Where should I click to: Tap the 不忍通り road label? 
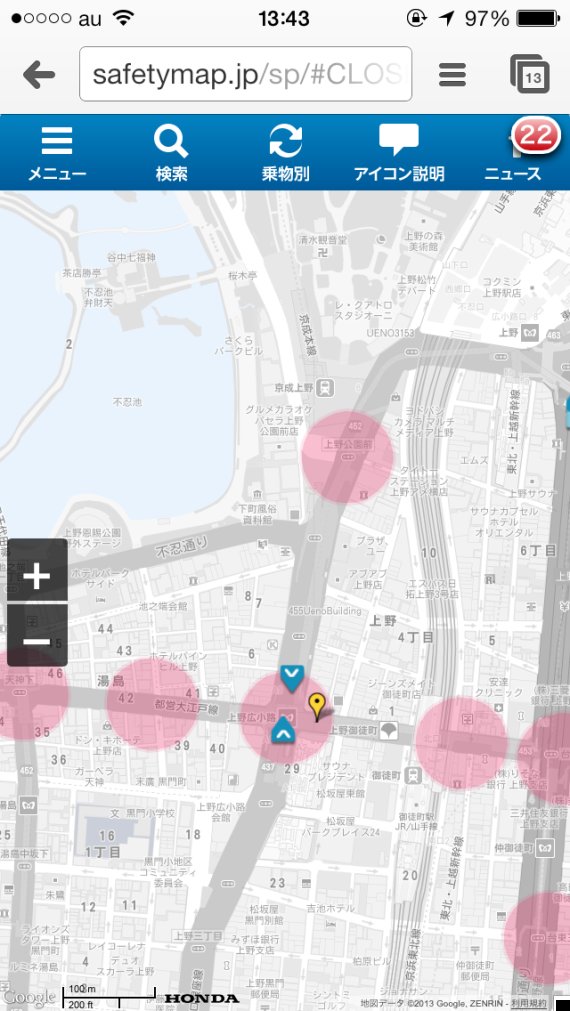tap(182, 549)
